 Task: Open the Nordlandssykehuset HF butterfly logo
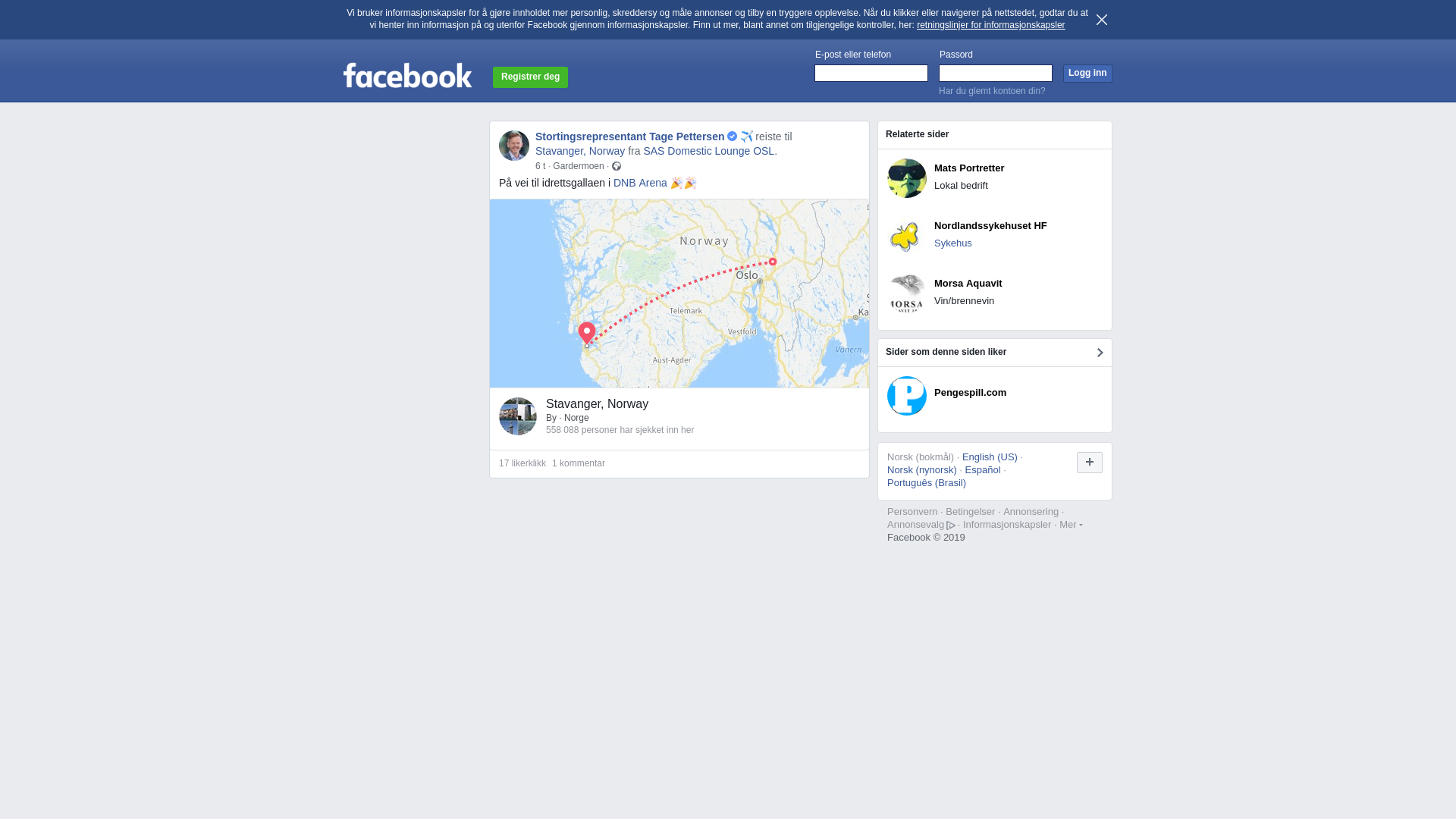tap(907, 236)
